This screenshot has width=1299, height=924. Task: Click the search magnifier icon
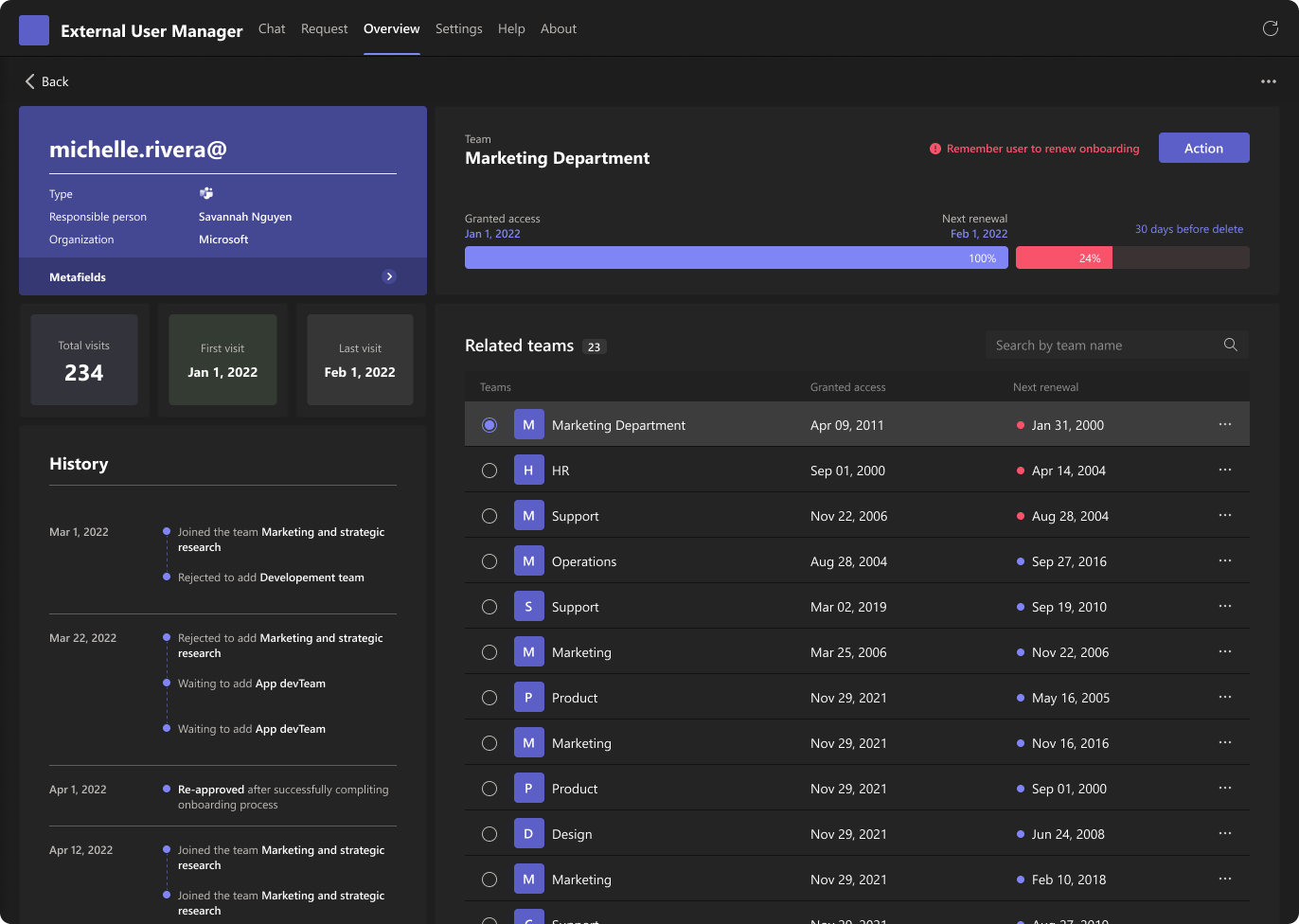pyautogui.click(x=1230, y=345)
